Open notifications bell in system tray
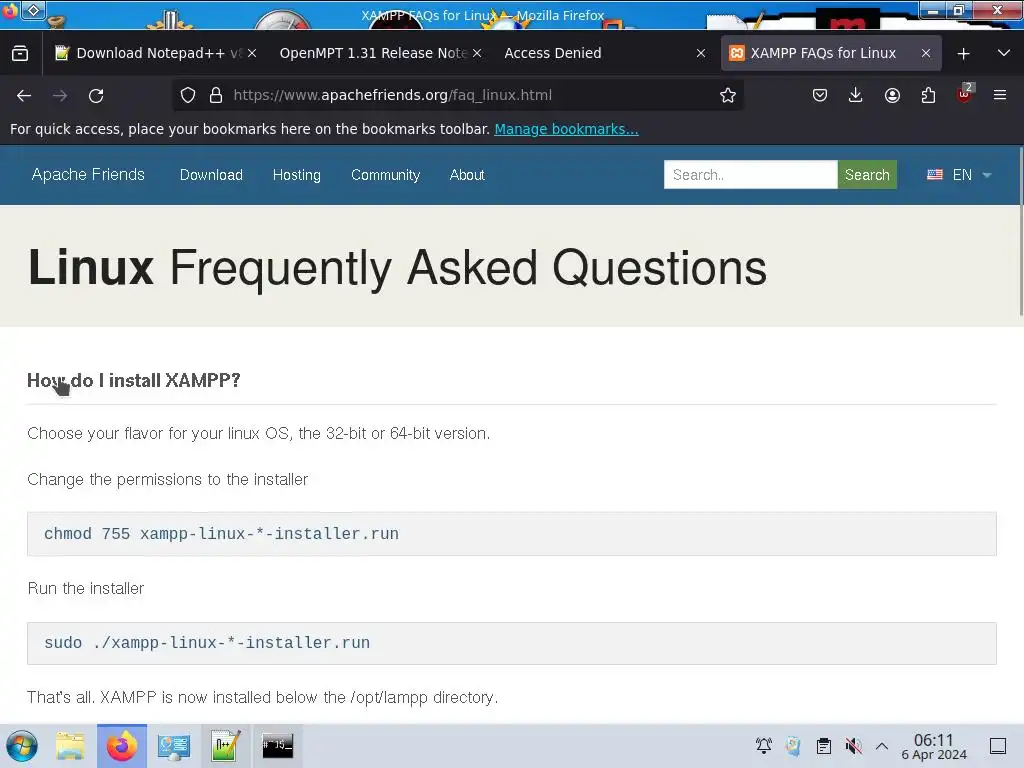 pos(763,746)
